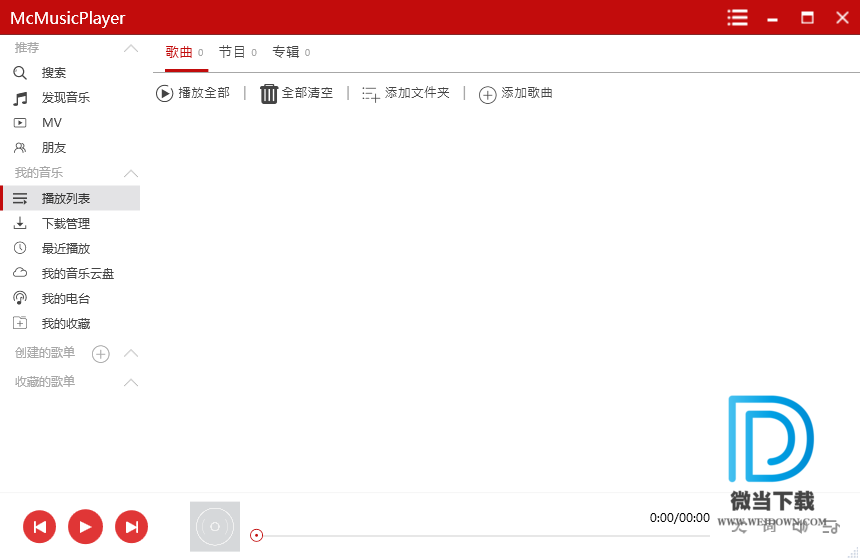Collapse the 推荐 section
The height and width of the screenshot is (560, 860).
click(x=131, y=49)
